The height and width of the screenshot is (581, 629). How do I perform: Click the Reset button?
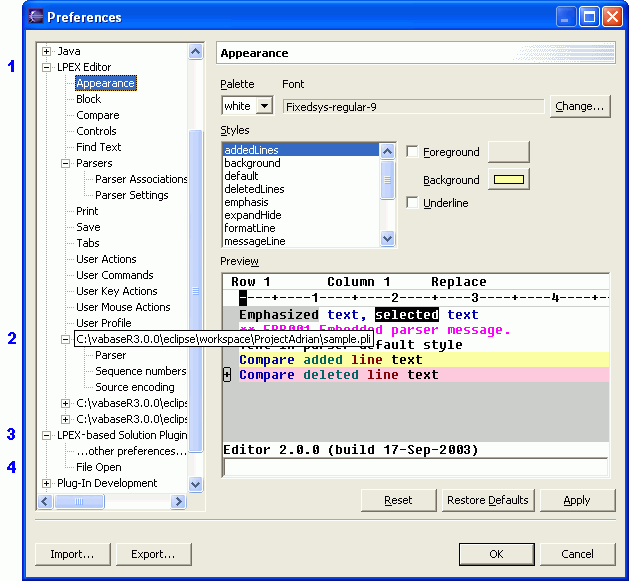tap(398, 500)
